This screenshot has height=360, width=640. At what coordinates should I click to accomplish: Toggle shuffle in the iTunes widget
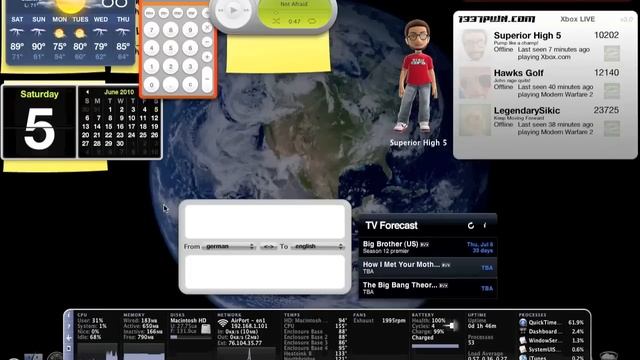[276, 21]
